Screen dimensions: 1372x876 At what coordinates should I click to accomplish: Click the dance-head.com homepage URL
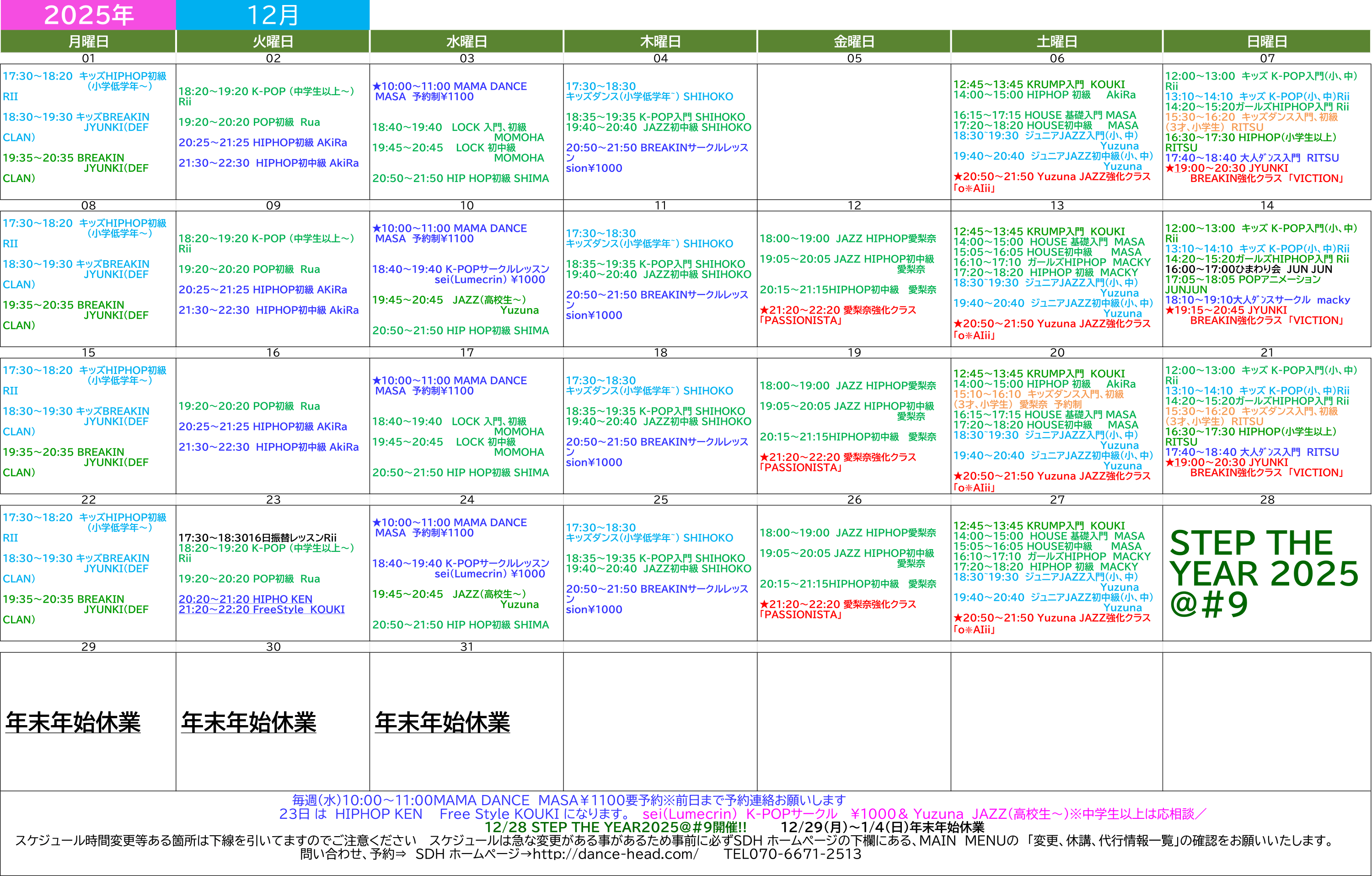point(616,854)
